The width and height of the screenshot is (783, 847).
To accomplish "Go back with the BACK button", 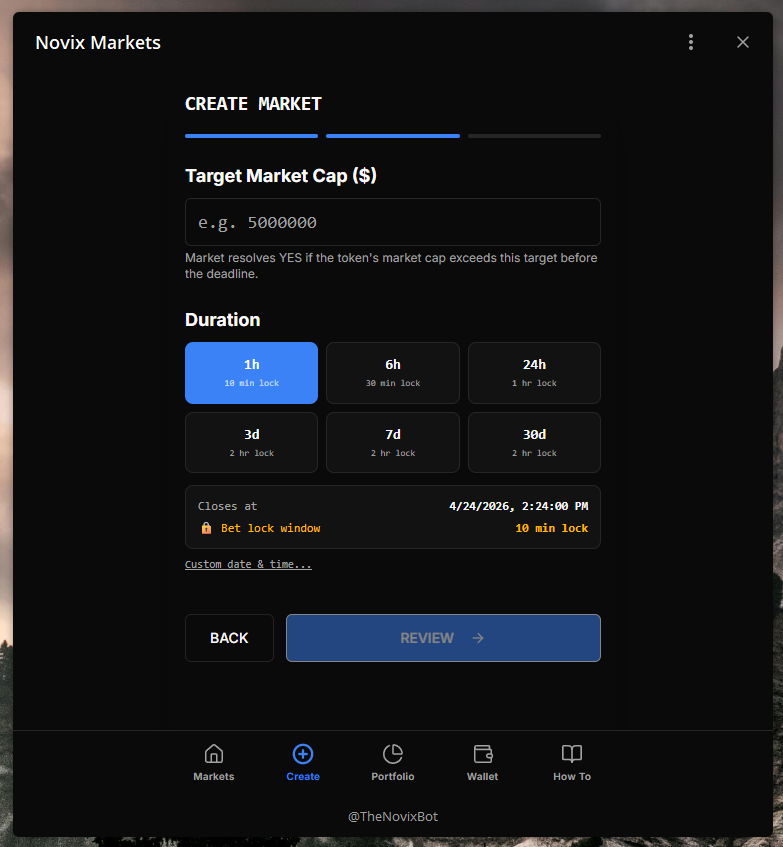I will (229, 638).
